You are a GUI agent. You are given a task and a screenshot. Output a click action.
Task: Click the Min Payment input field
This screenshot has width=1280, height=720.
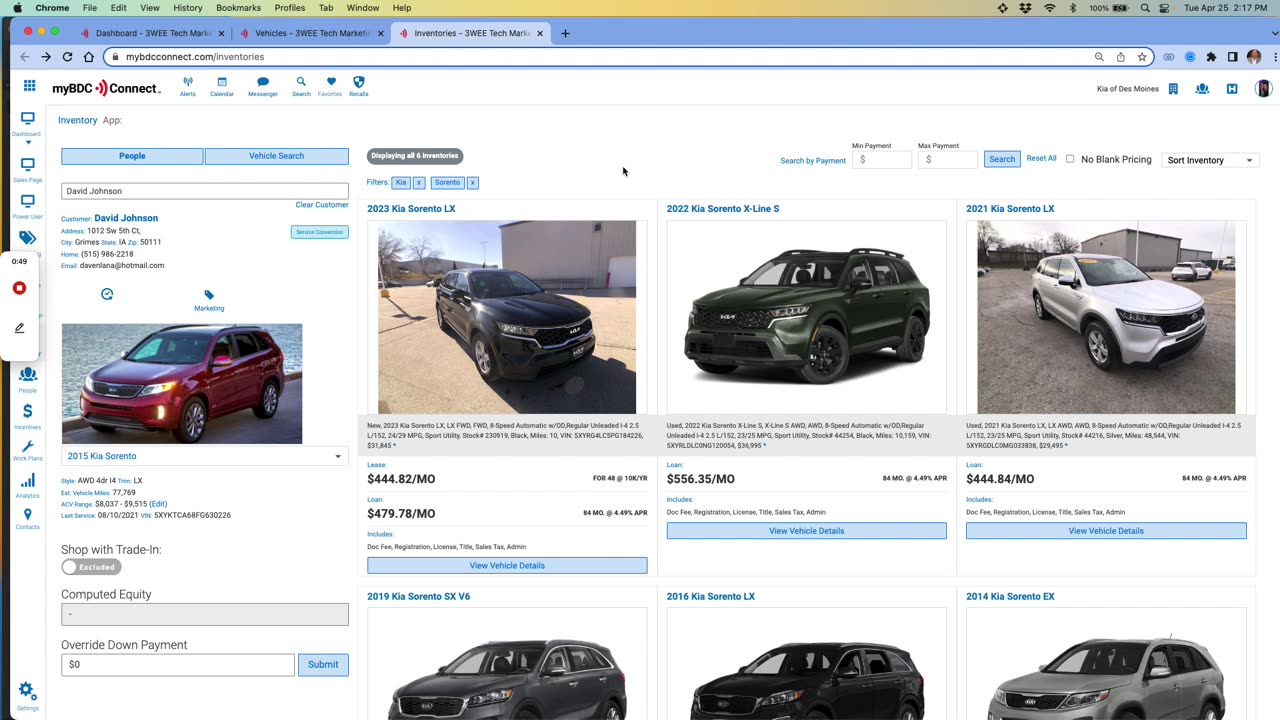coord(882,160)
